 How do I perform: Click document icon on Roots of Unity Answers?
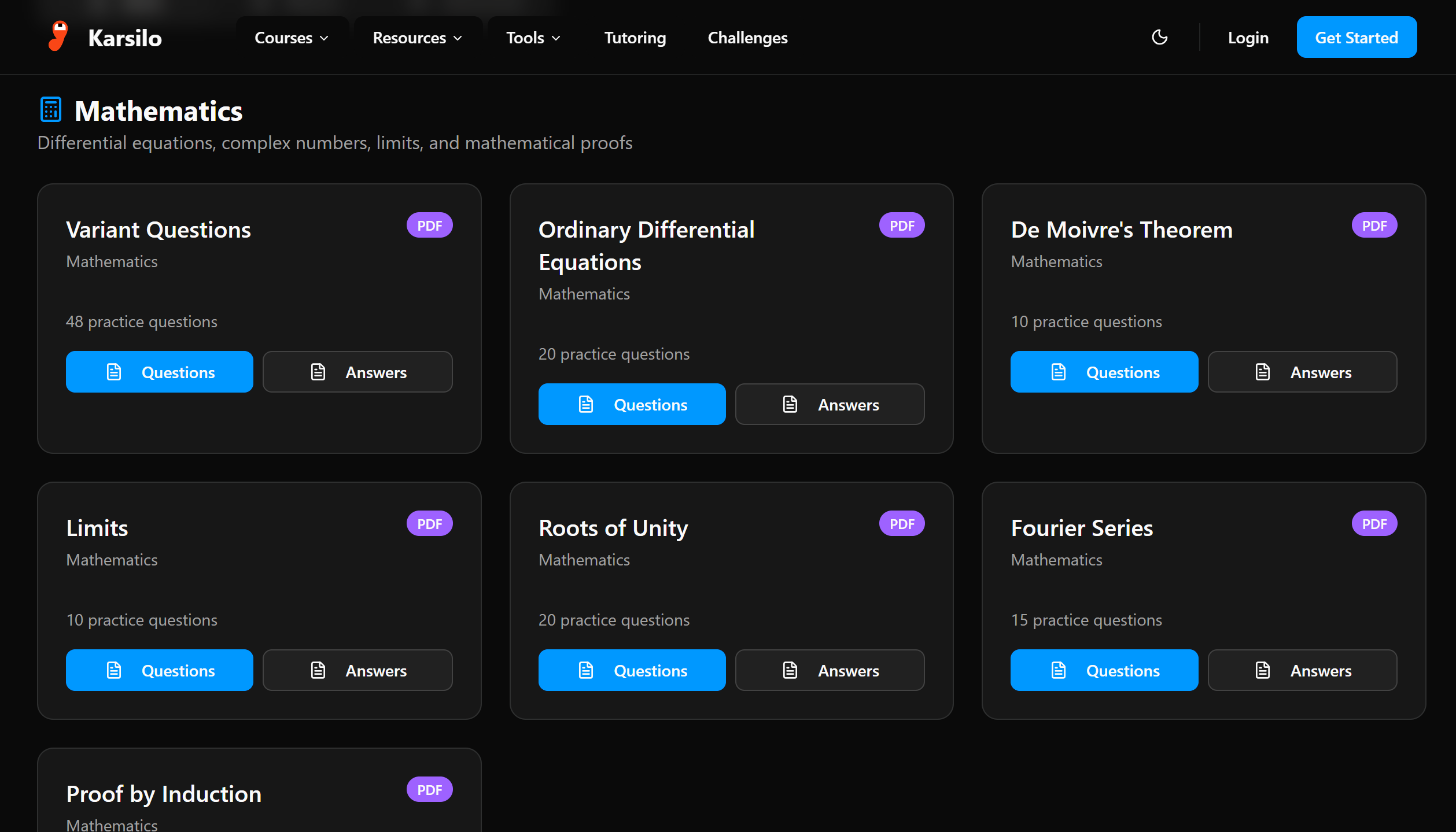coord(790,670)
